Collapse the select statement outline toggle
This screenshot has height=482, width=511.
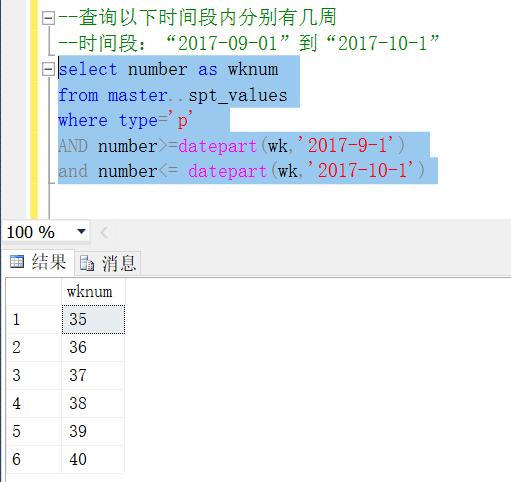click(x=48, y=69)
